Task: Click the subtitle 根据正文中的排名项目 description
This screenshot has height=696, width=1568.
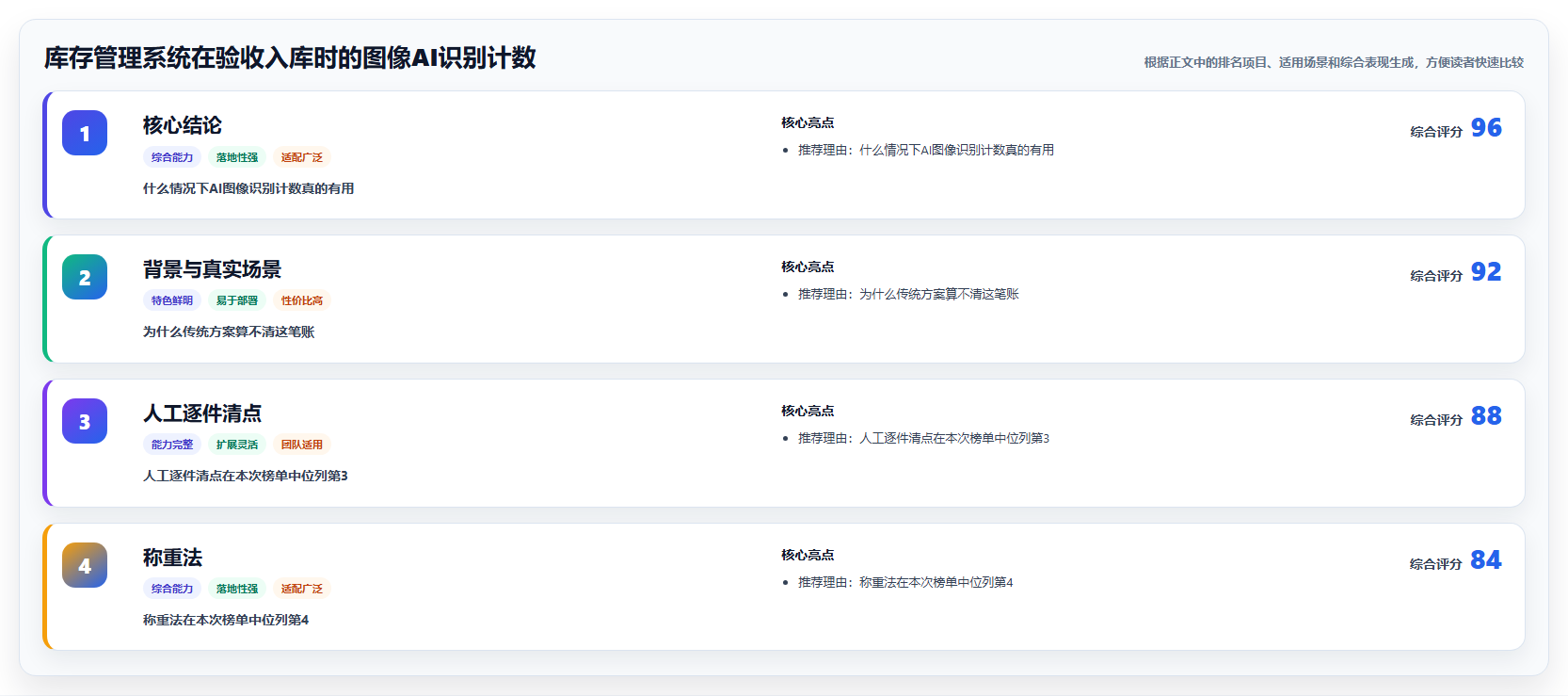Action: [1334, 62]
